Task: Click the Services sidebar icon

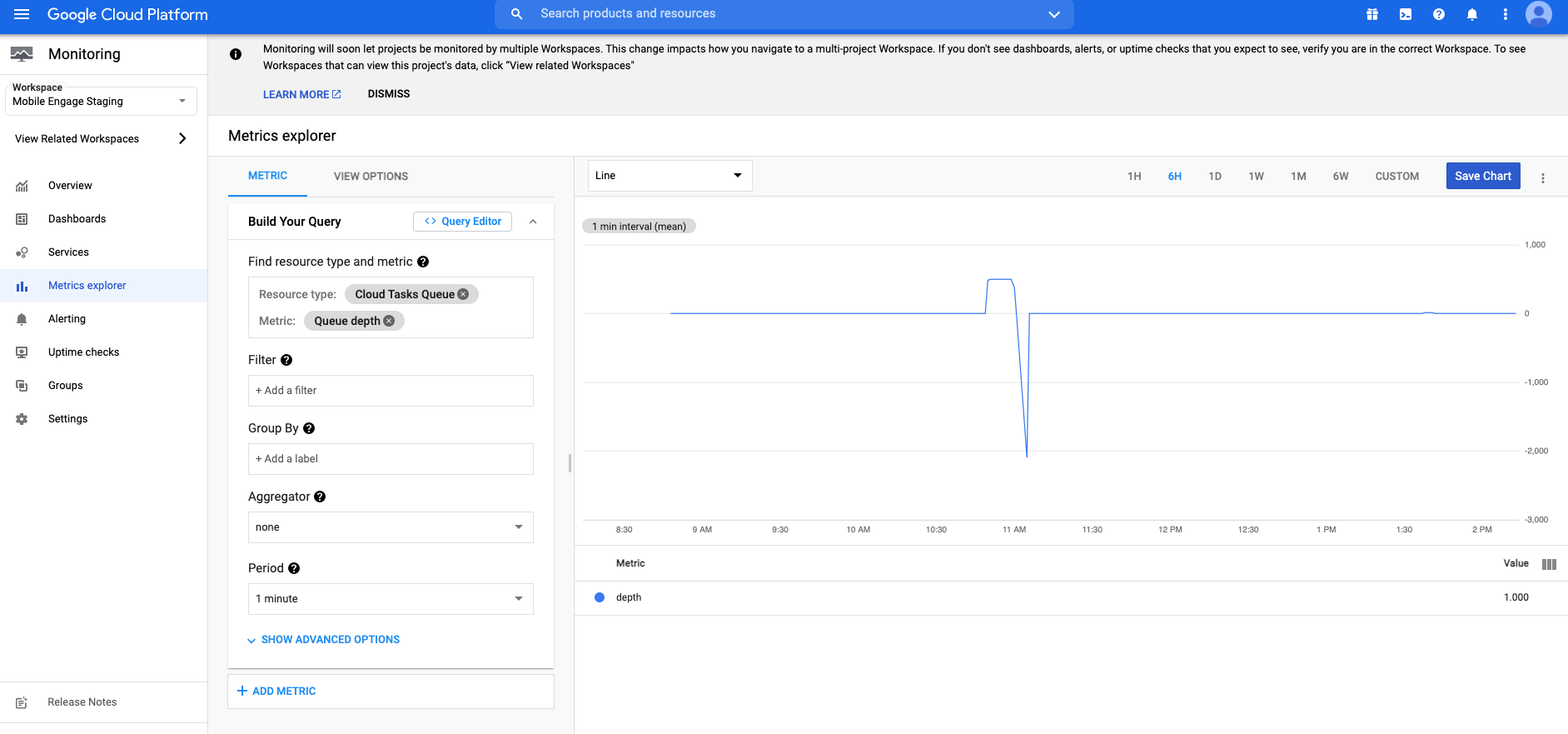Action: 22,252
